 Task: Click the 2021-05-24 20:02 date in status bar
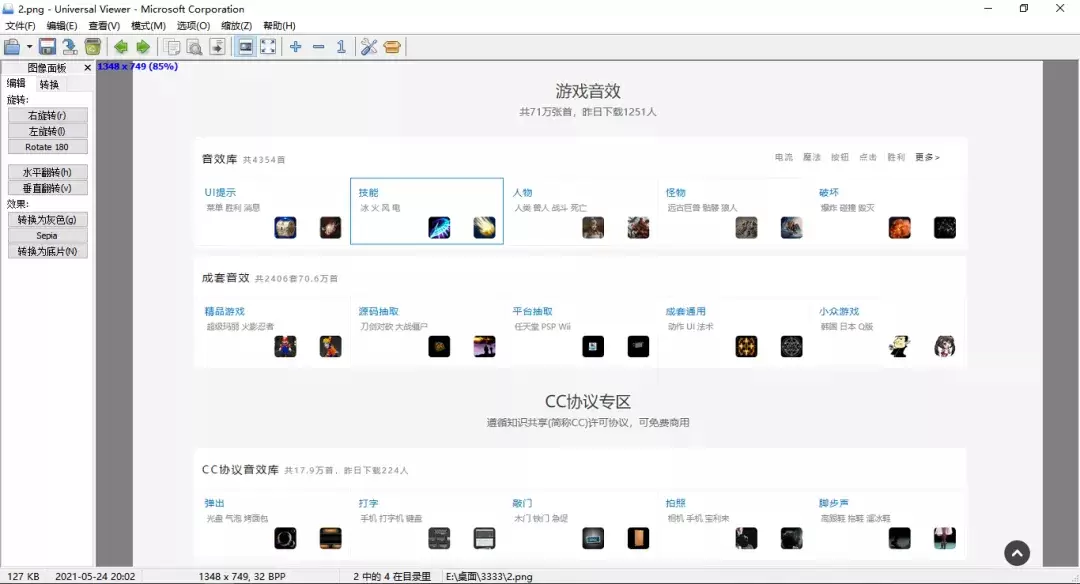tap(95, 576)
